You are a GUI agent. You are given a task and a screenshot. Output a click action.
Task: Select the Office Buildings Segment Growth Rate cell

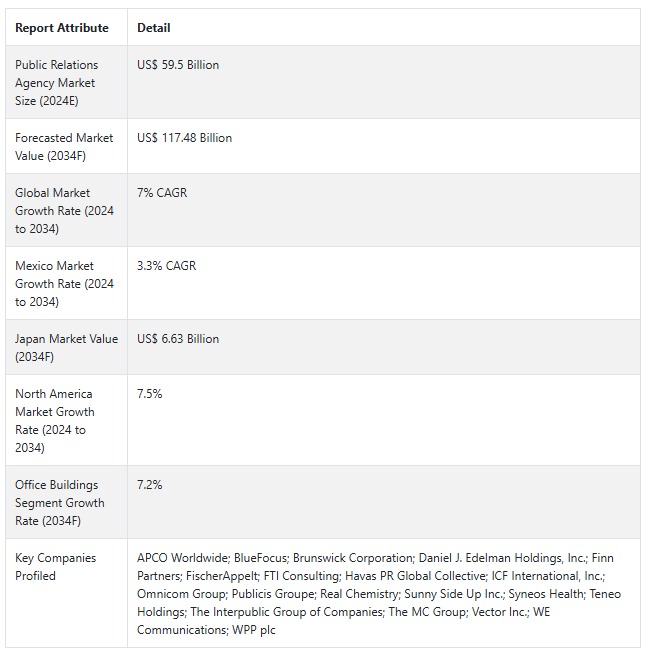[59, 502]
